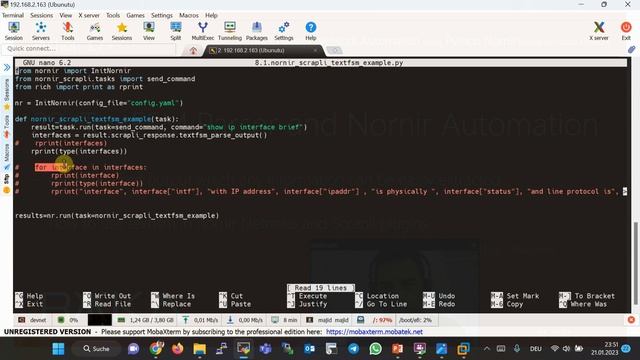Open the mobaxterm.mobatek.net link
The image size is (640, 360).
[374, 332]
